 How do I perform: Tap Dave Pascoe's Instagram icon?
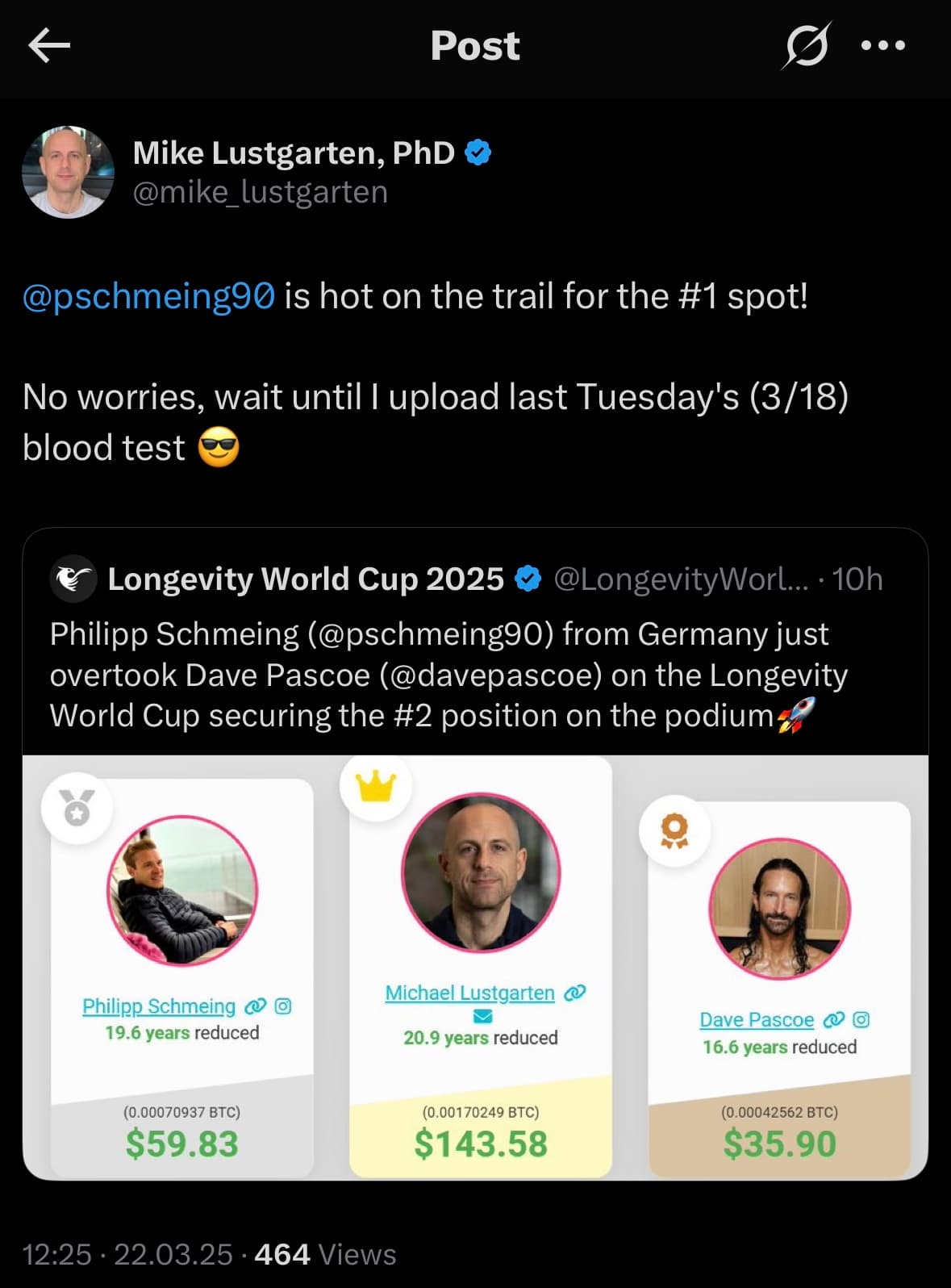[861, 1020]
